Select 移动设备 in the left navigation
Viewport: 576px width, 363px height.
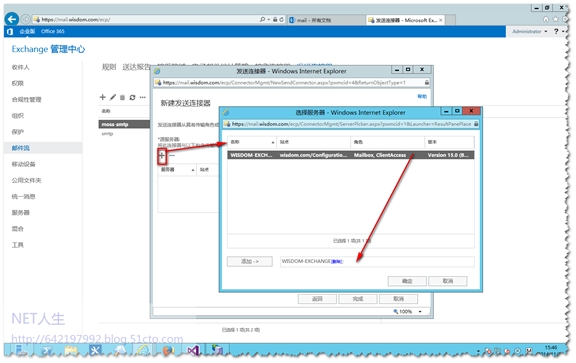pyautogui.click(x=24, y=164)
